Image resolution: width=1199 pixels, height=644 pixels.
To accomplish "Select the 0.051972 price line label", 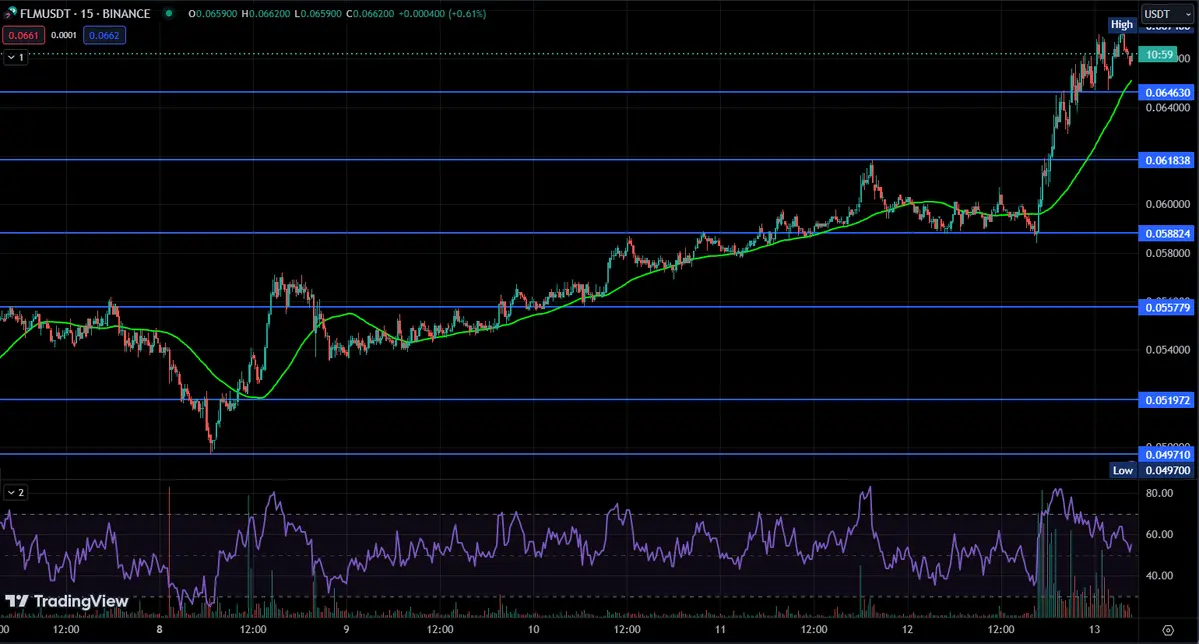I will [1167, 400].
